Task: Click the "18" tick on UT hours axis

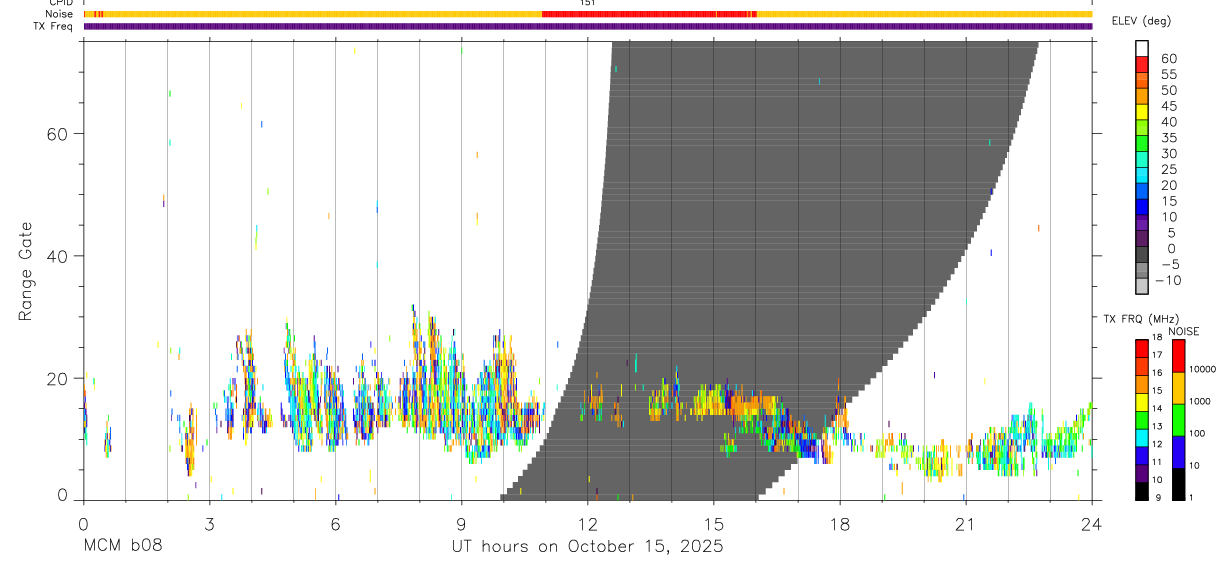Action: point(839,524)
